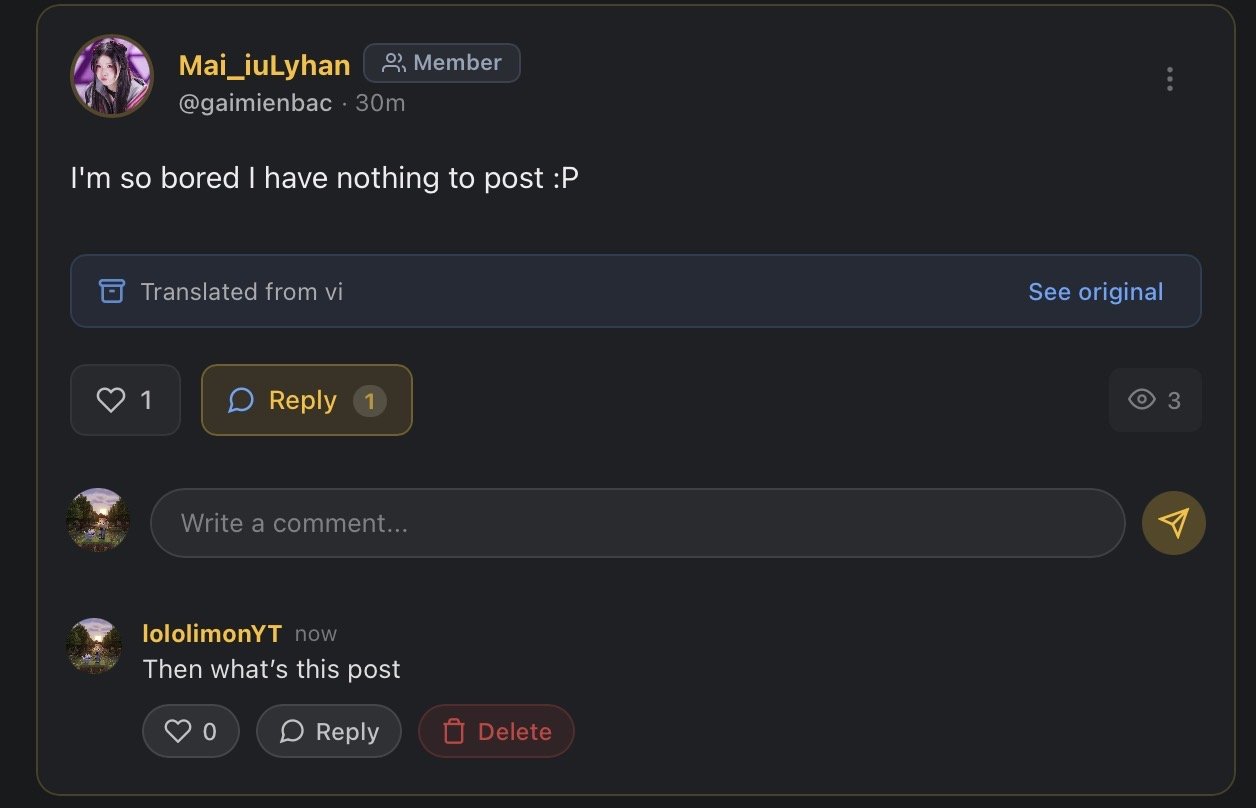The image size is (1256, 808).
Task: Click See original to show Vietnamese text
Action: (1095, 291)
